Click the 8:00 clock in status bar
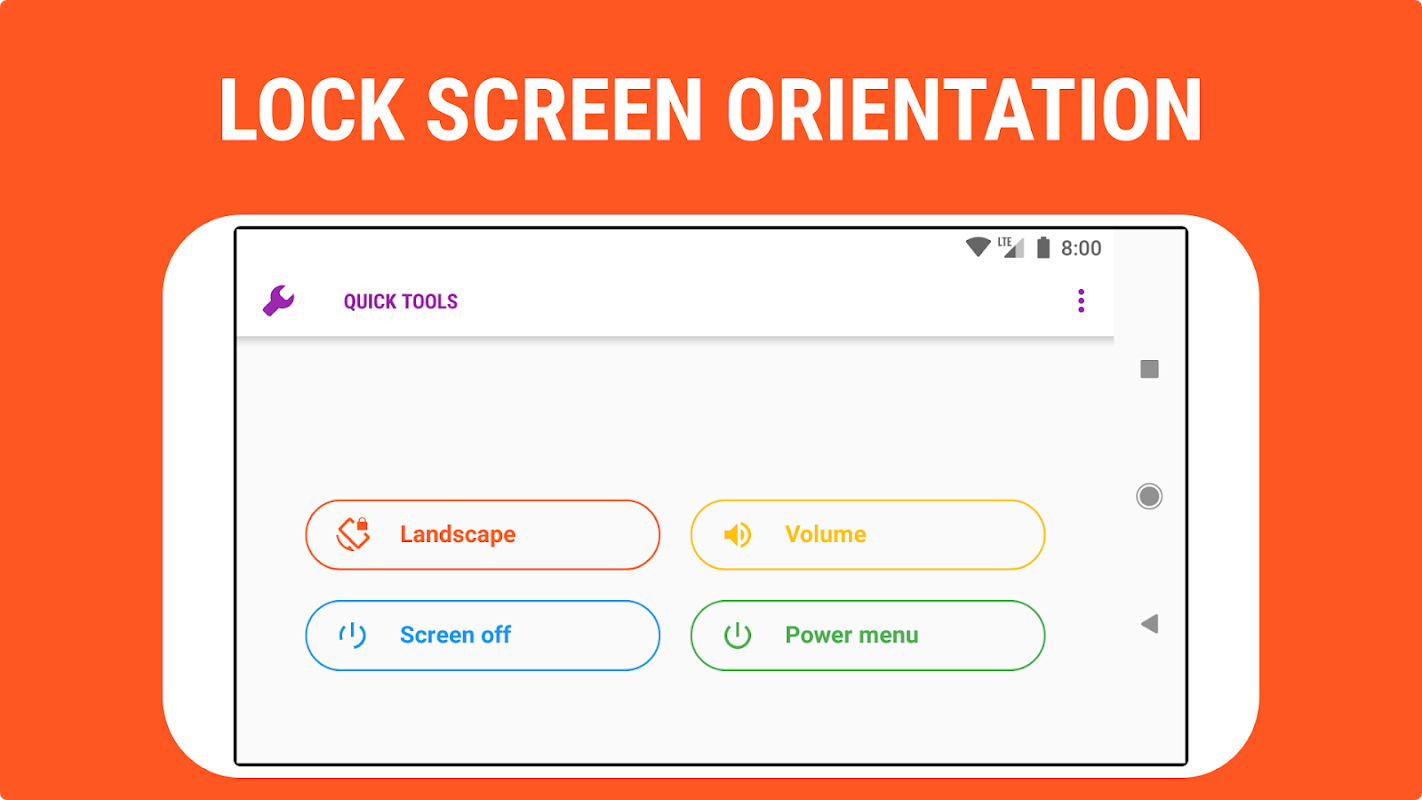Image resolution: width=1422 pixels, height=800 pixels. 1081,248
